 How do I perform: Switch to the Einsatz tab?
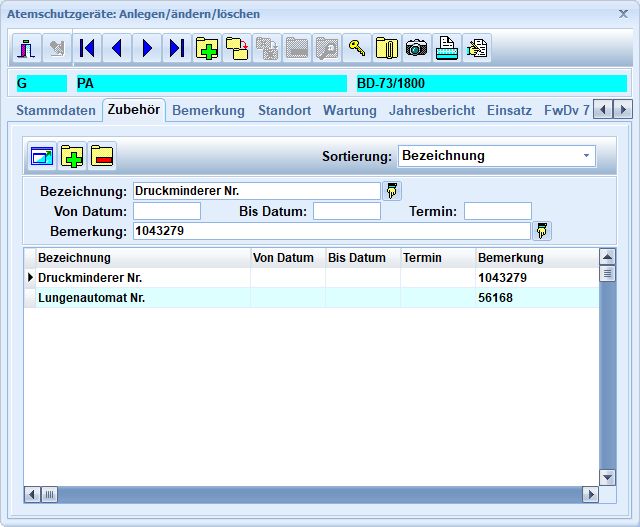coord(509,111)
